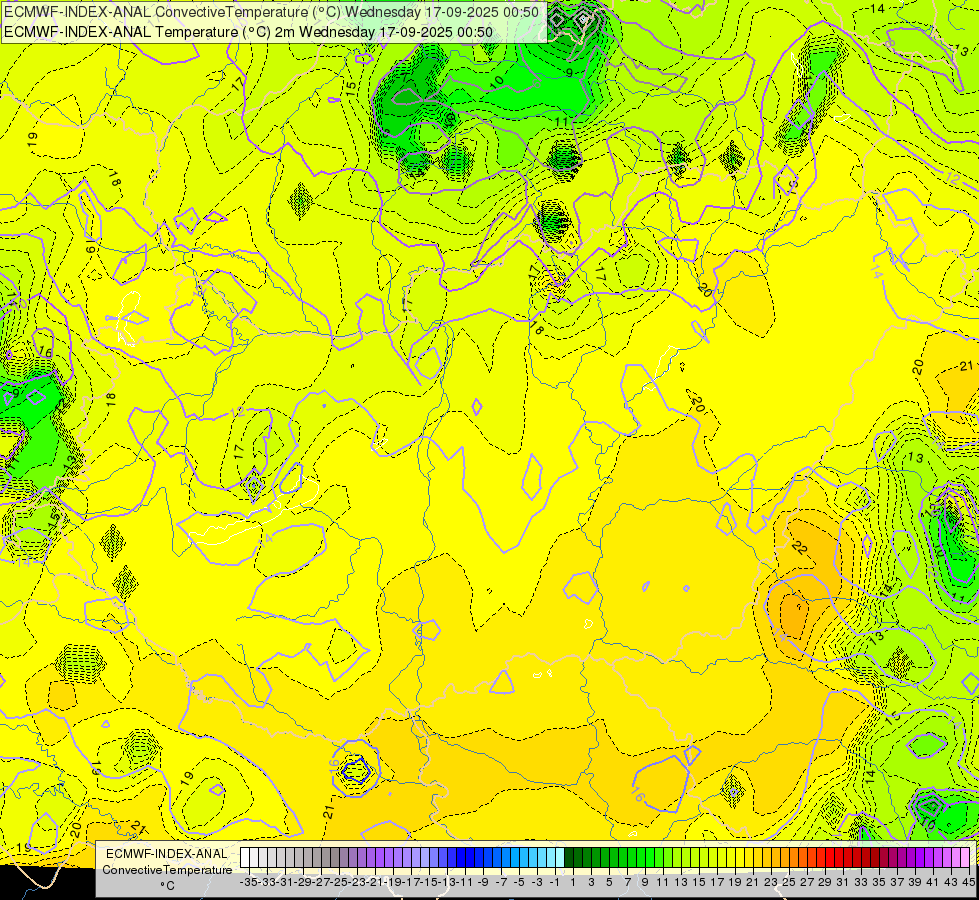979x900 pixels.
Task: Click legend scale value 41
Action: [933, 883]
